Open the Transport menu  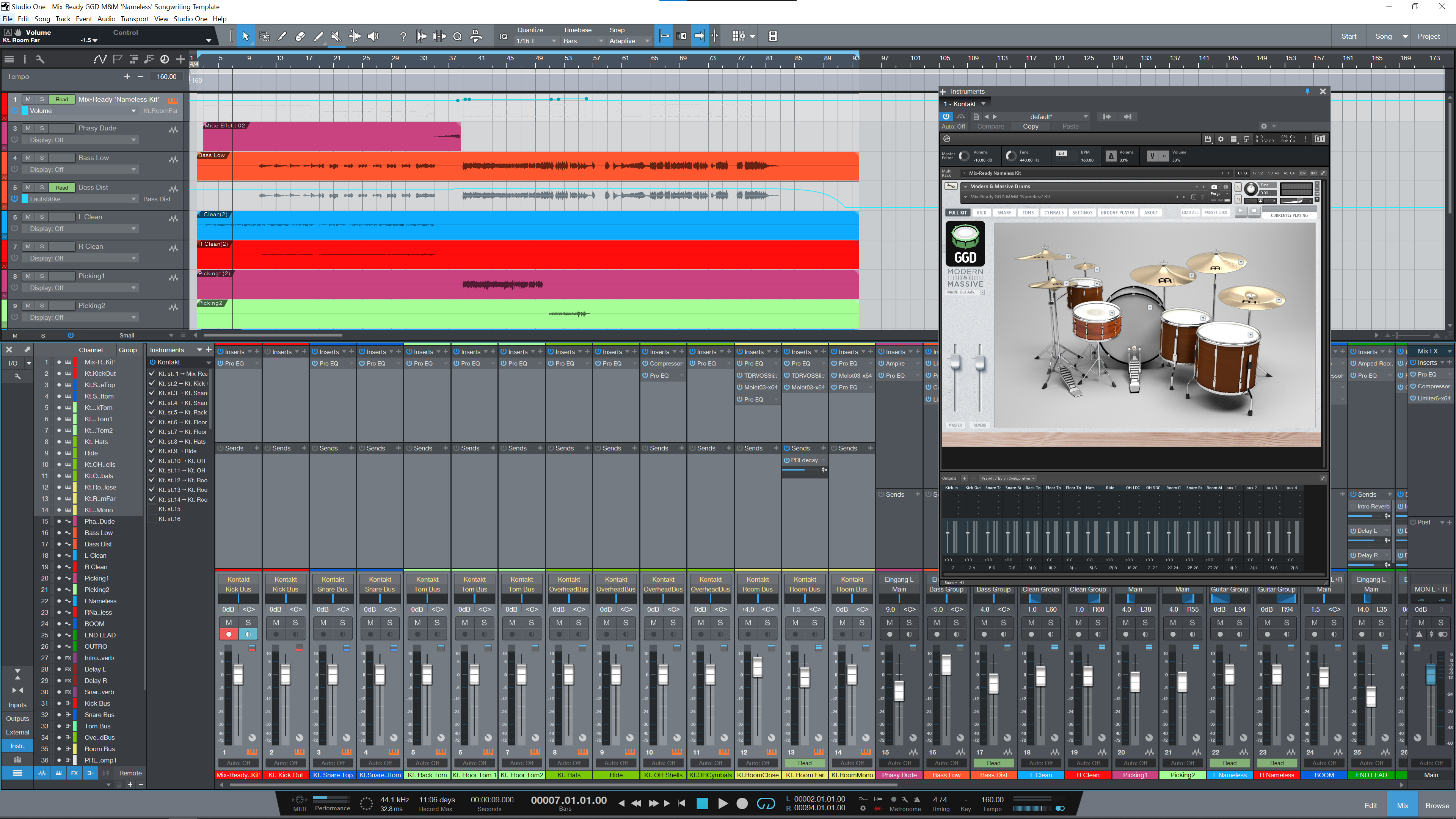pos(135,19)
